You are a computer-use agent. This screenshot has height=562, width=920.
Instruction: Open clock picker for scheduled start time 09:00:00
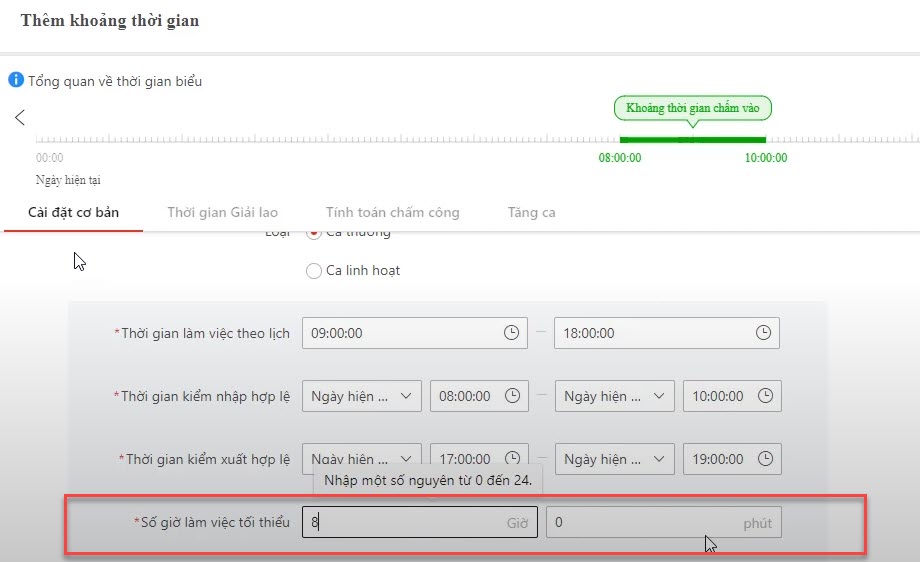click(511, 333)
